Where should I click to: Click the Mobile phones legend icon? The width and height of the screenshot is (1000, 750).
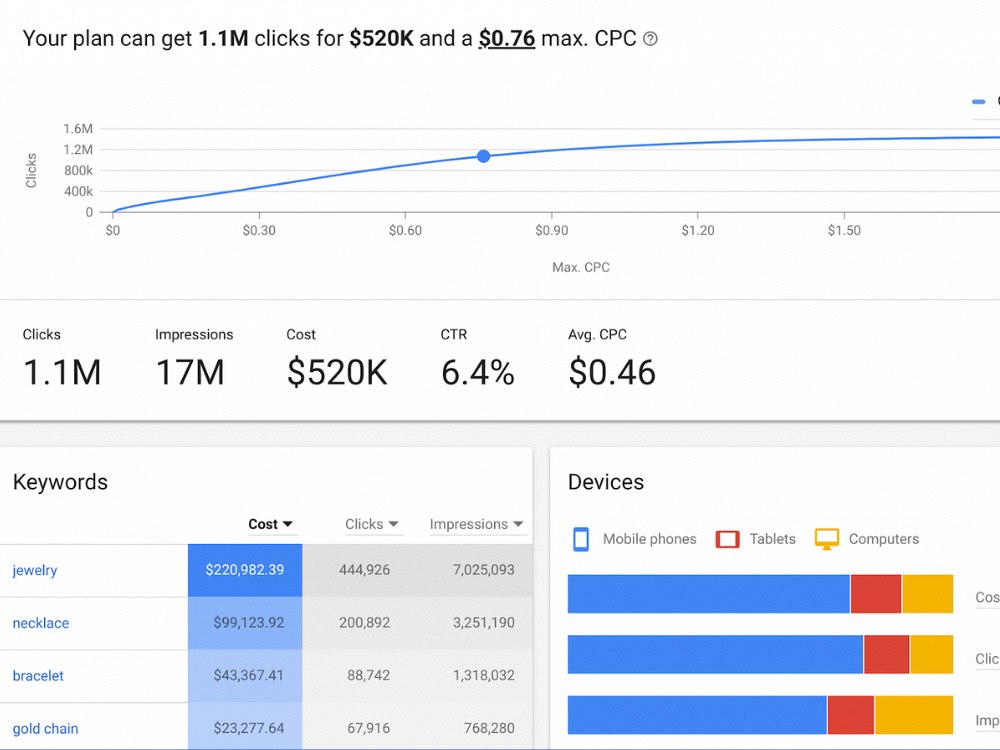(x=580, y=539)
